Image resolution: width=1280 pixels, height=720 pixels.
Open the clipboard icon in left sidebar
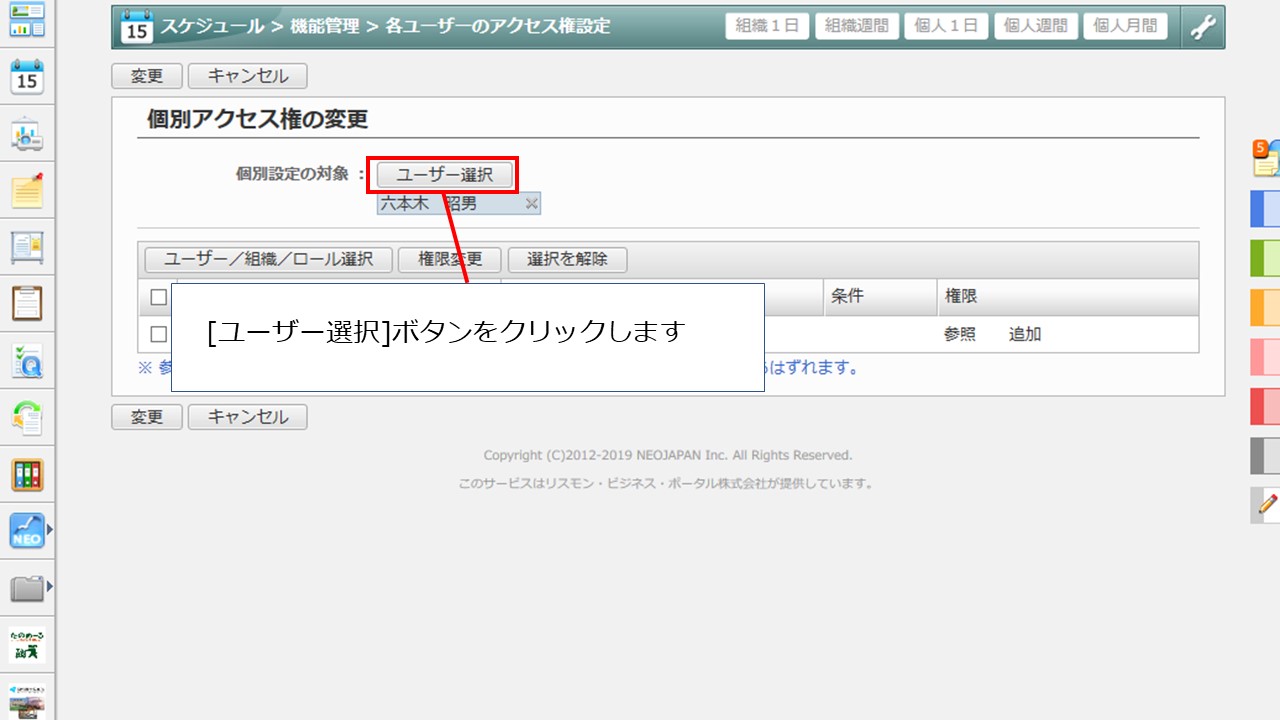27,303
